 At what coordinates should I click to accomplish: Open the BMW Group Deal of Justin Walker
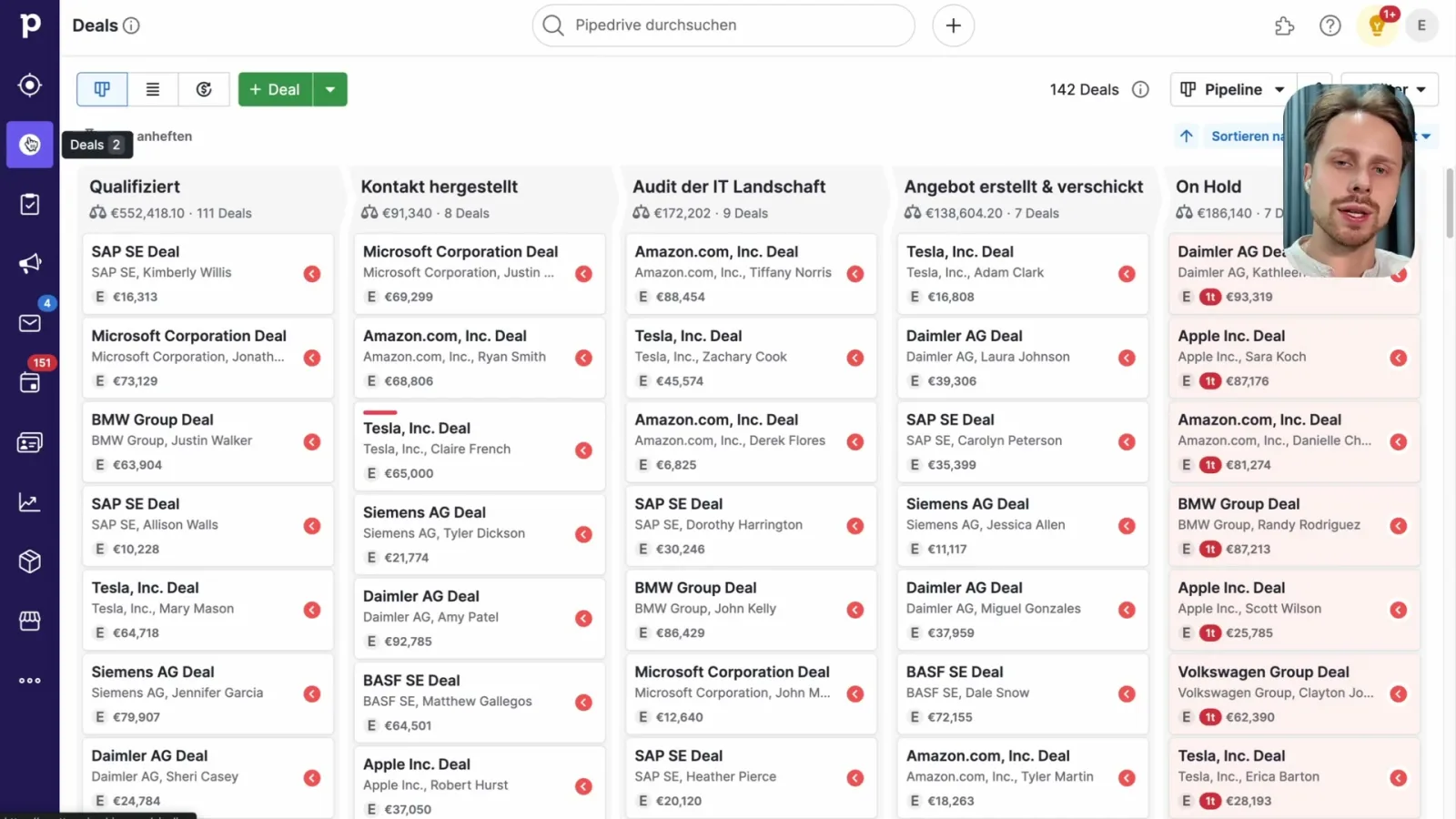coord(207,441)
